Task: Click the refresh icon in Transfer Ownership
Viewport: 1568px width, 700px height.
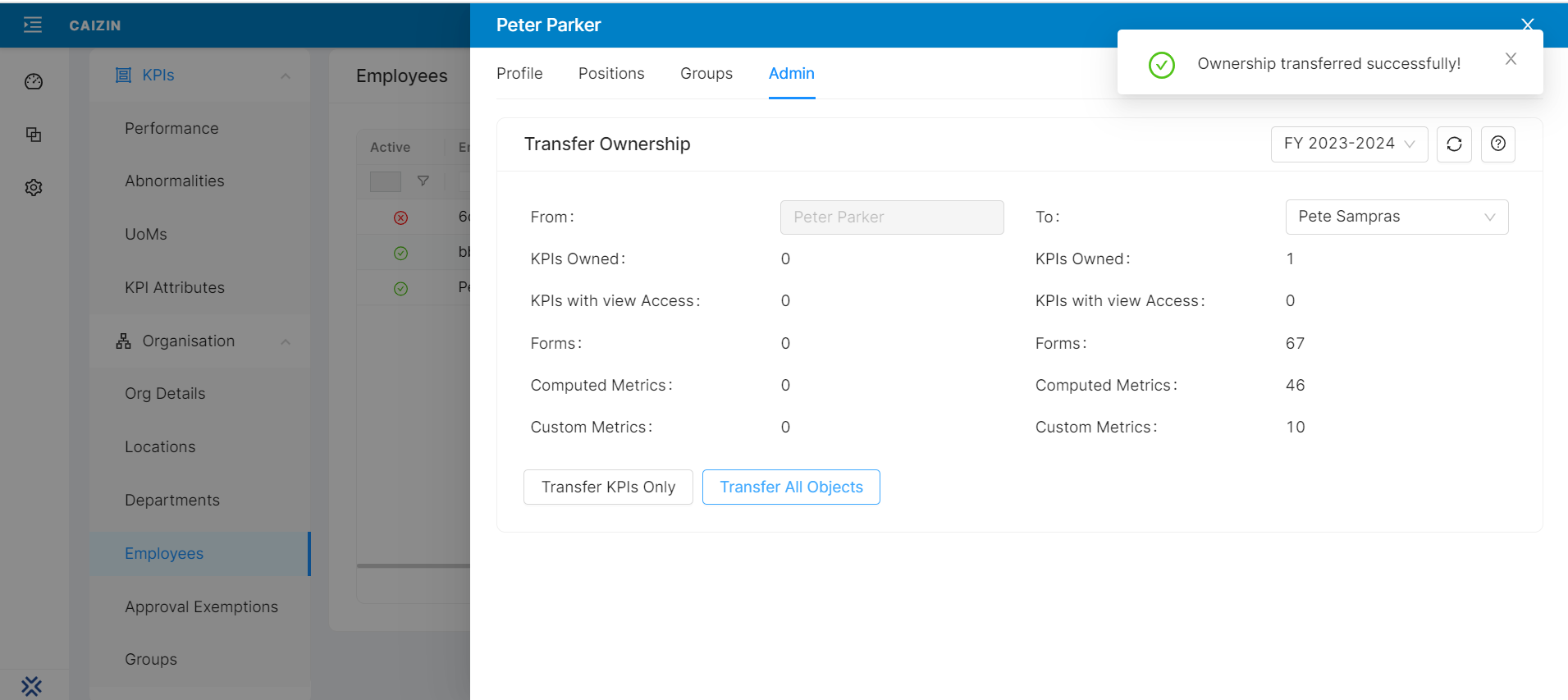Action: click(1454, 144)
